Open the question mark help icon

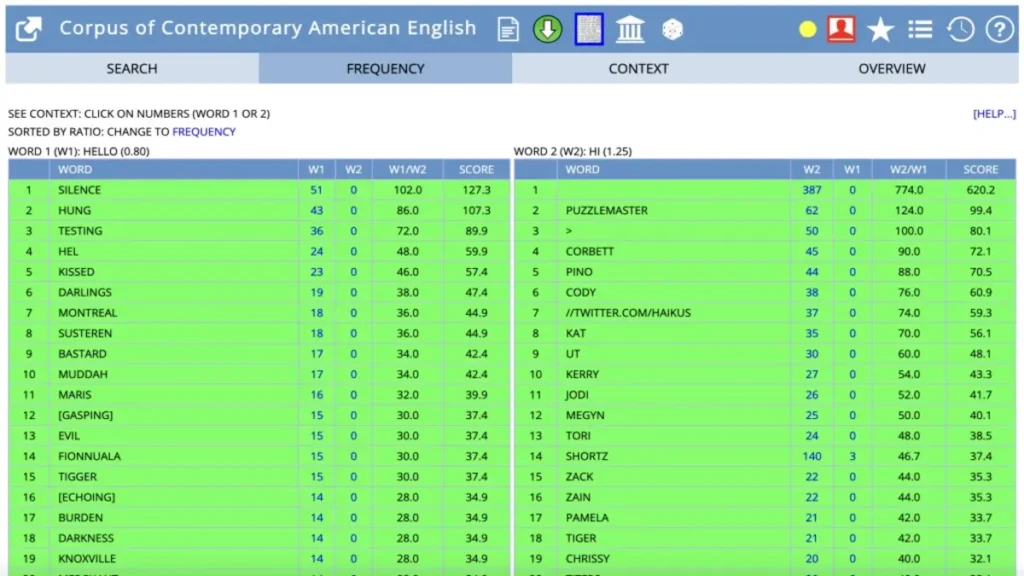999,30
